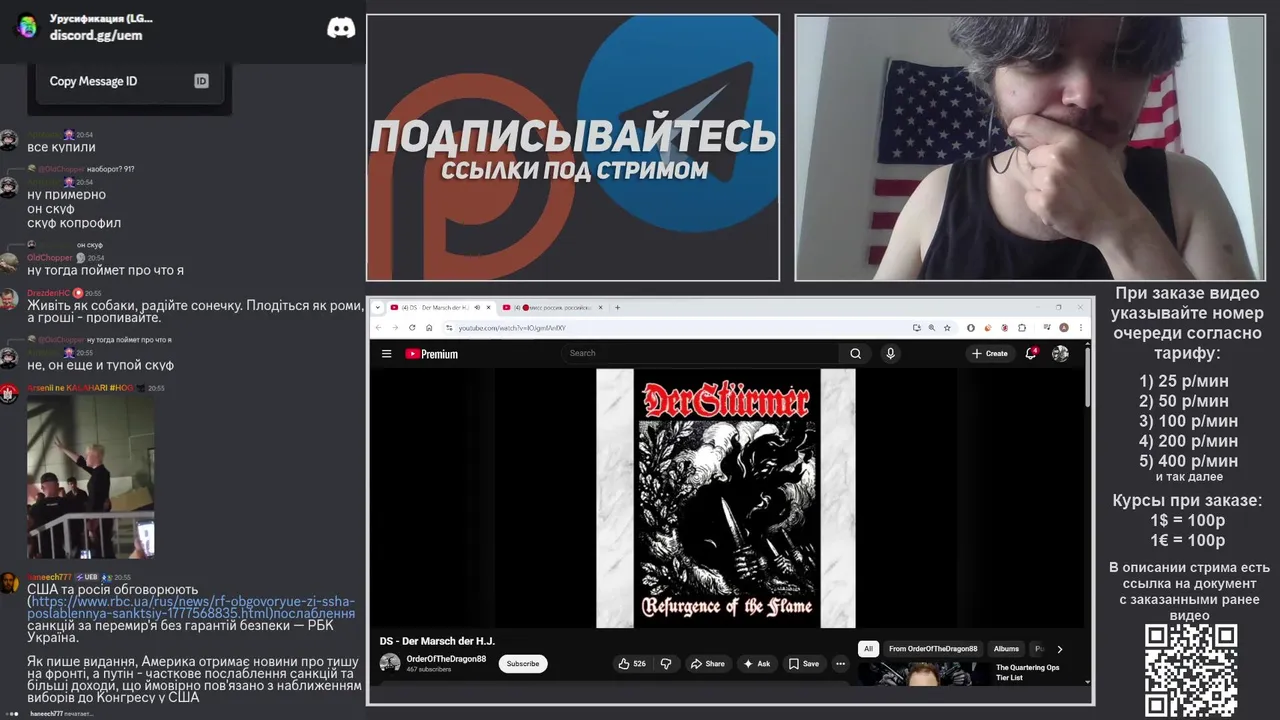Click the QR code in stream overlay
This screenshot has width=1280, height=720.
(x=1191, y=670)
